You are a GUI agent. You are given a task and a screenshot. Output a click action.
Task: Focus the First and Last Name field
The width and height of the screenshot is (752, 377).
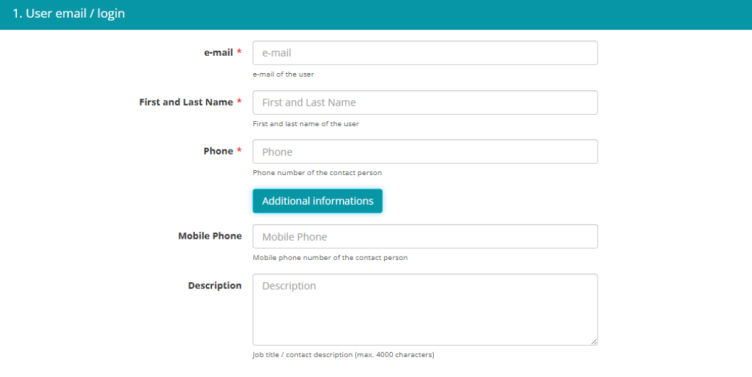pyautogui.click(x=425, y=102)
